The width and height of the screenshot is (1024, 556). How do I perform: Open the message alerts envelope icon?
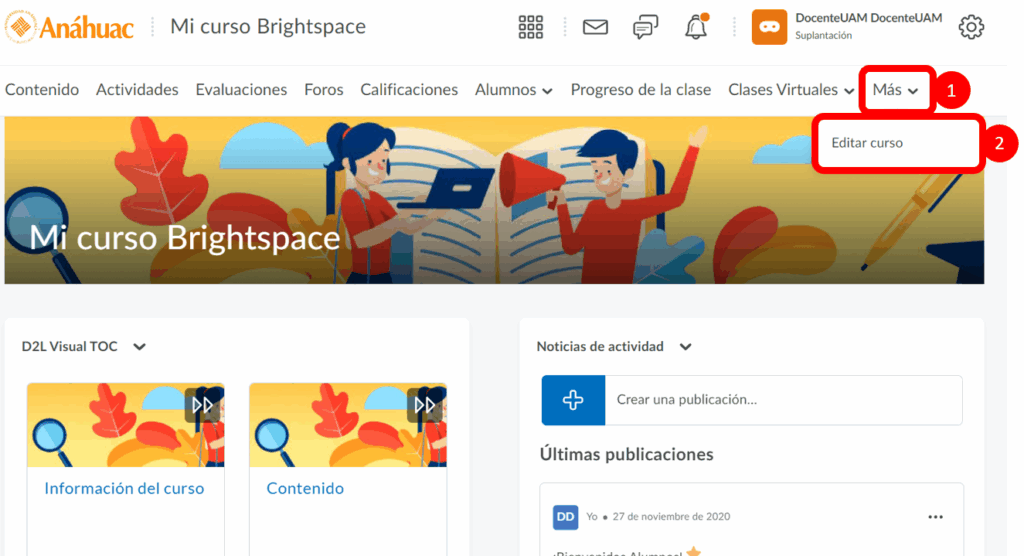coord(595,27)
